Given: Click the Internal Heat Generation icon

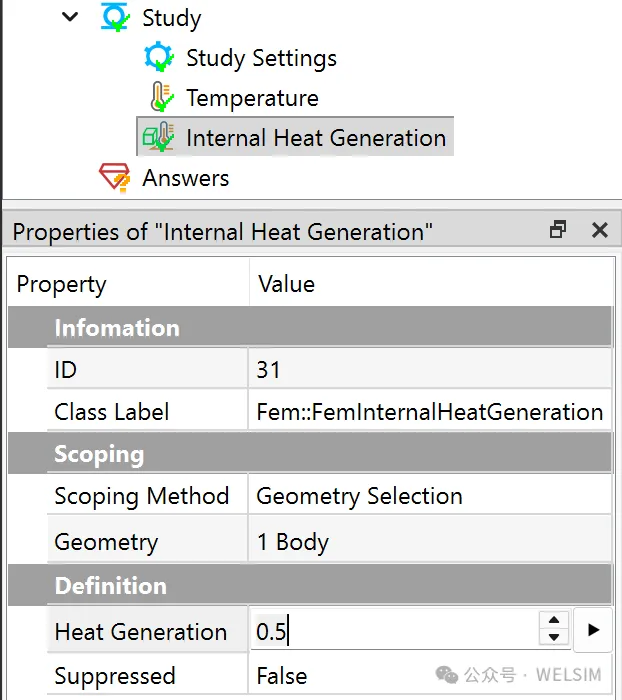Looking at the screenshot, I should [158, 138].
